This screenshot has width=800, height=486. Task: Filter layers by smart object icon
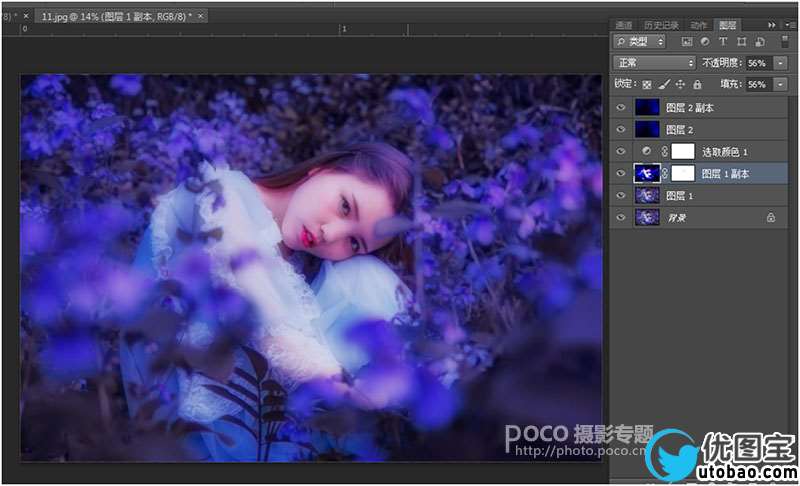tap(760, 42)
